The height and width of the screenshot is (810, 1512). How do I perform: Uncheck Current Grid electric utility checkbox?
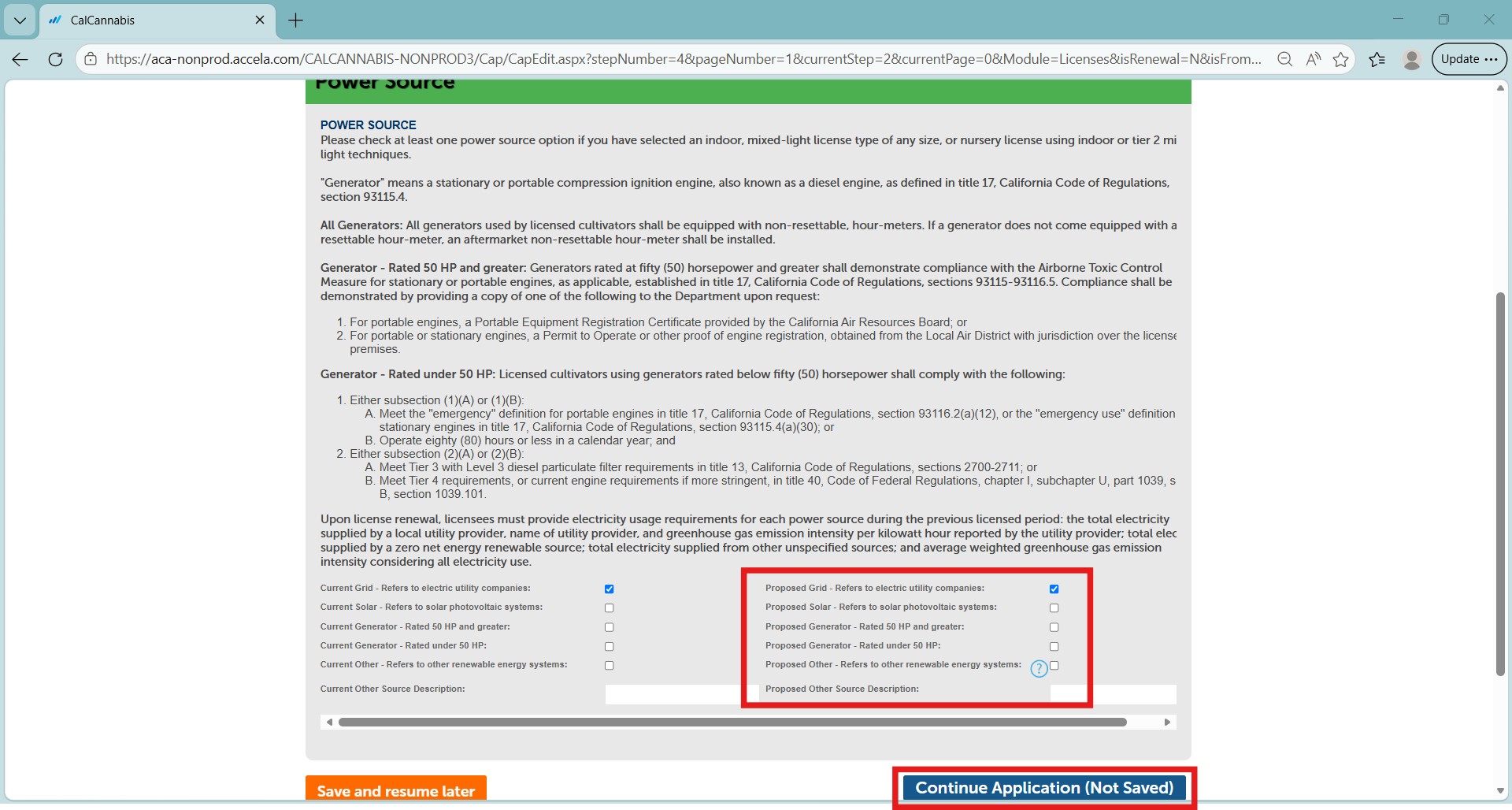(610, 589)
